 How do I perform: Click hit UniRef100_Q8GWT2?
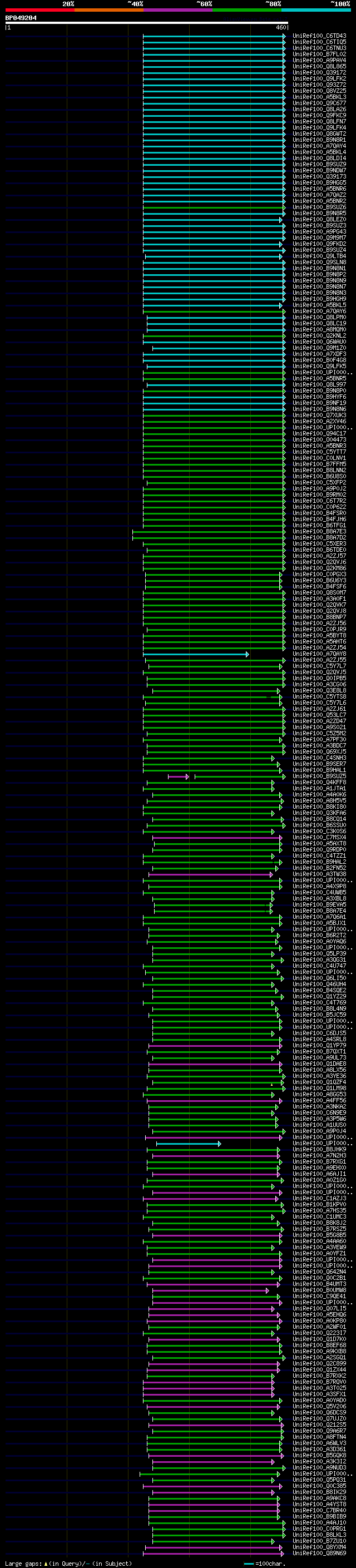point(319,134)
